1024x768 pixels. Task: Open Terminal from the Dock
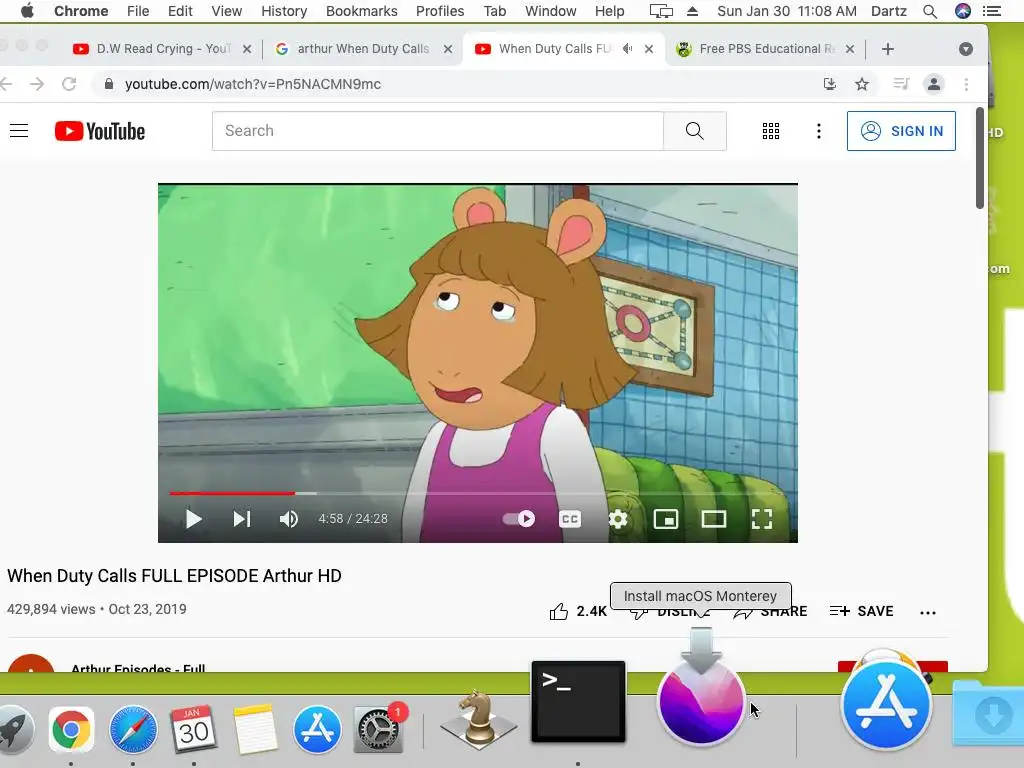(578, 702)
